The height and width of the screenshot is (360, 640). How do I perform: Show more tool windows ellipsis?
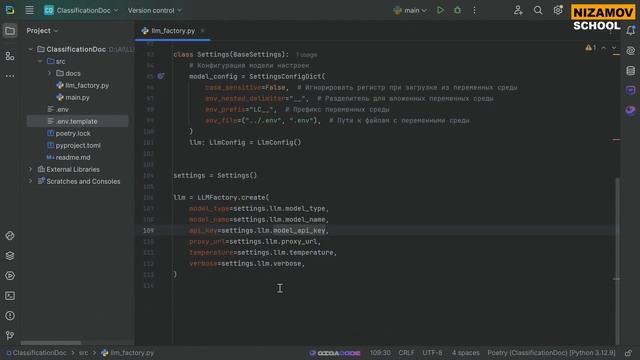(x=10, y=76)
